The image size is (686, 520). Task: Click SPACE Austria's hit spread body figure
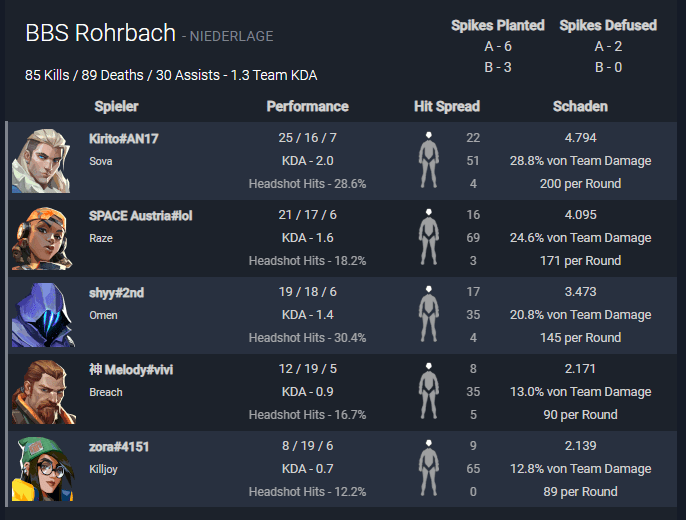click(429, 237)
